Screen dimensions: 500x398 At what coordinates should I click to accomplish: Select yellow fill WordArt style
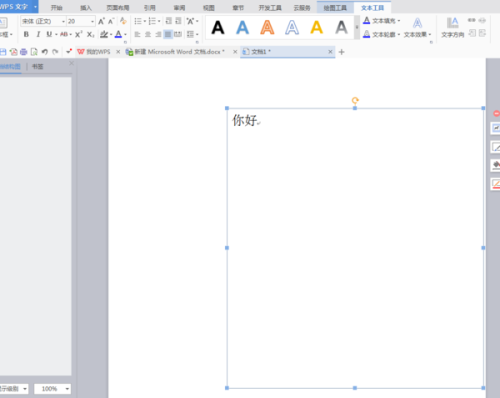[x=317, y=28]
